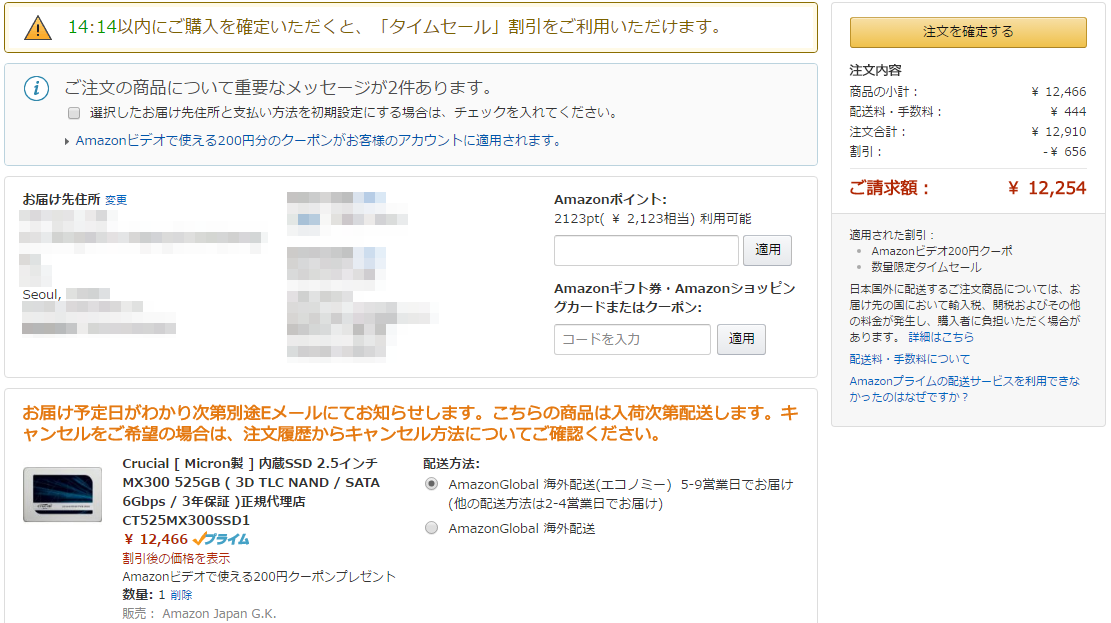The image size is (1111, 623).
Task: Open the Crucial SSD product thumbnail
Action: tap(62, 494)
